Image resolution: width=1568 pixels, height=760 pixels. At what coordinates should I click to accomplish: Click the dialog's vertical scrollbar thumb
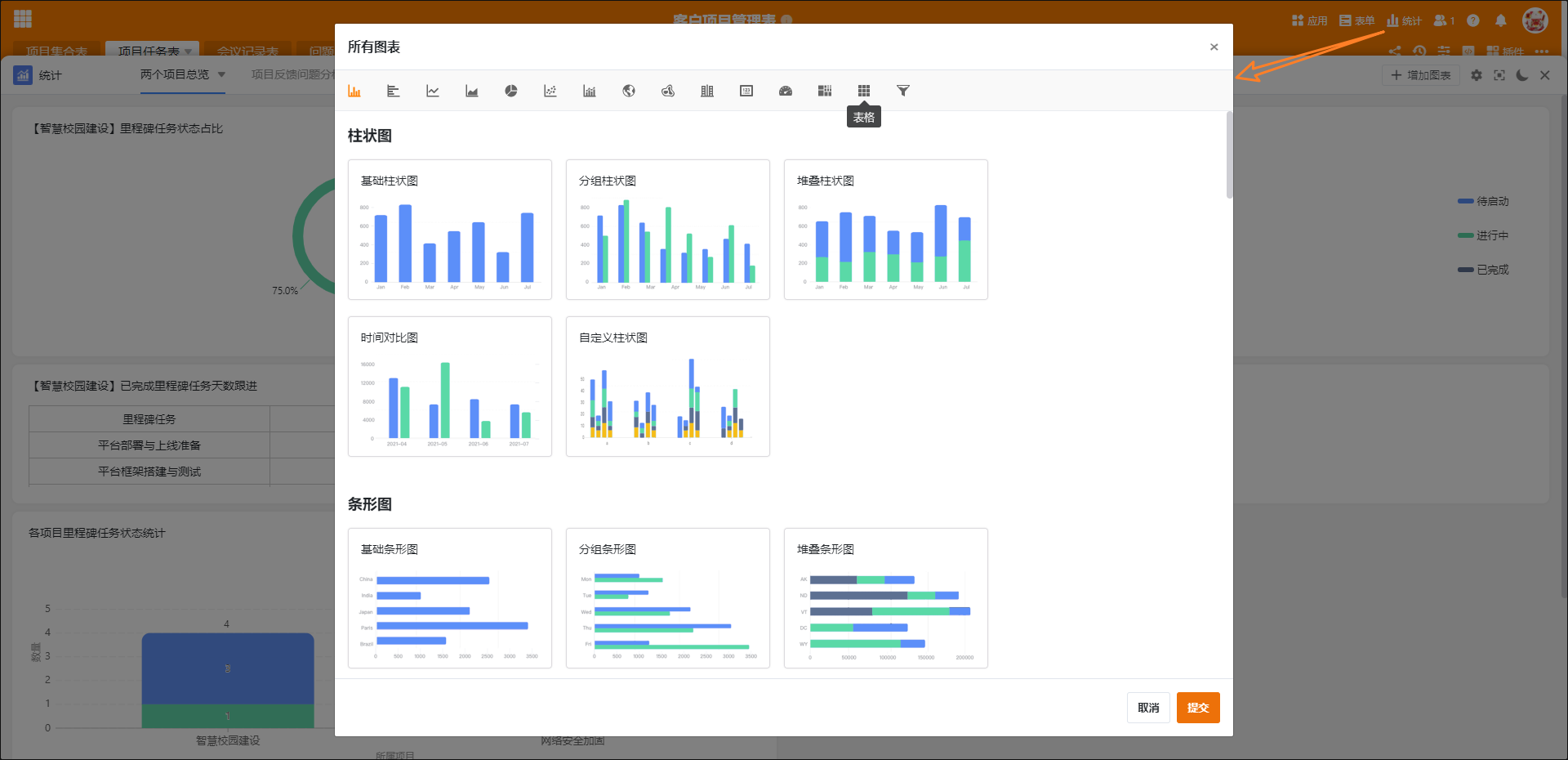coord(1229,155)
